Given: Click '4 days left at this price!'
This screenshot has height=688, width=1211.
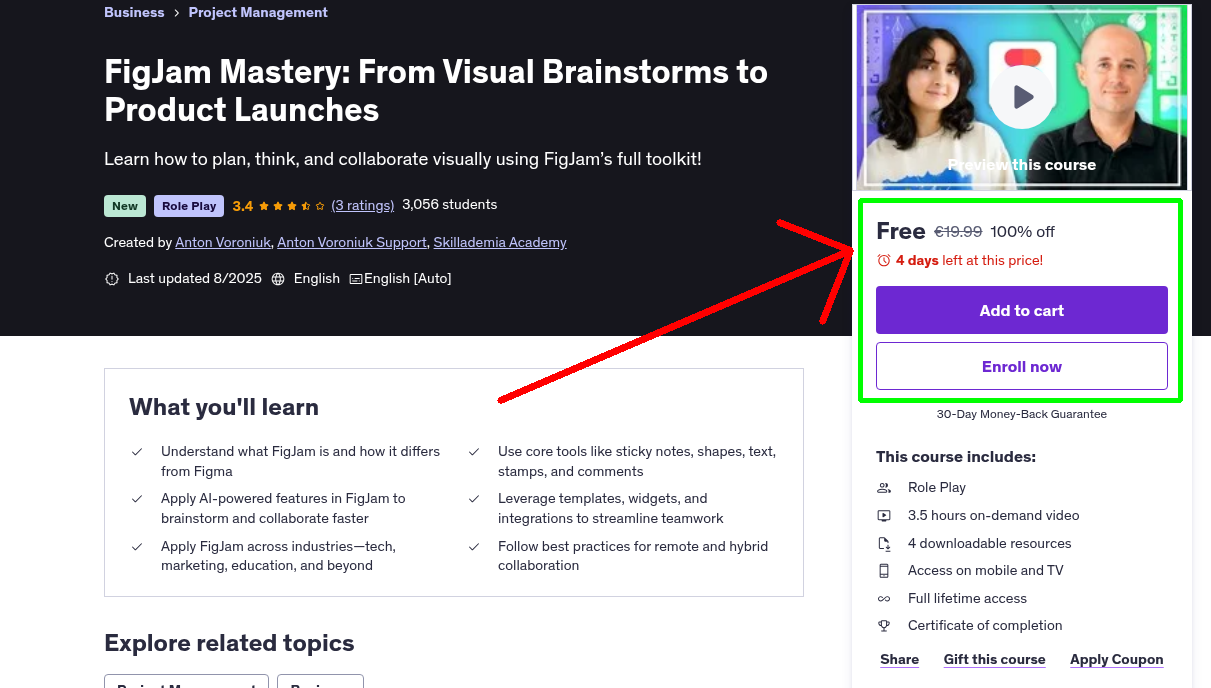Looking at the screenshot, I should click(969, 260).
